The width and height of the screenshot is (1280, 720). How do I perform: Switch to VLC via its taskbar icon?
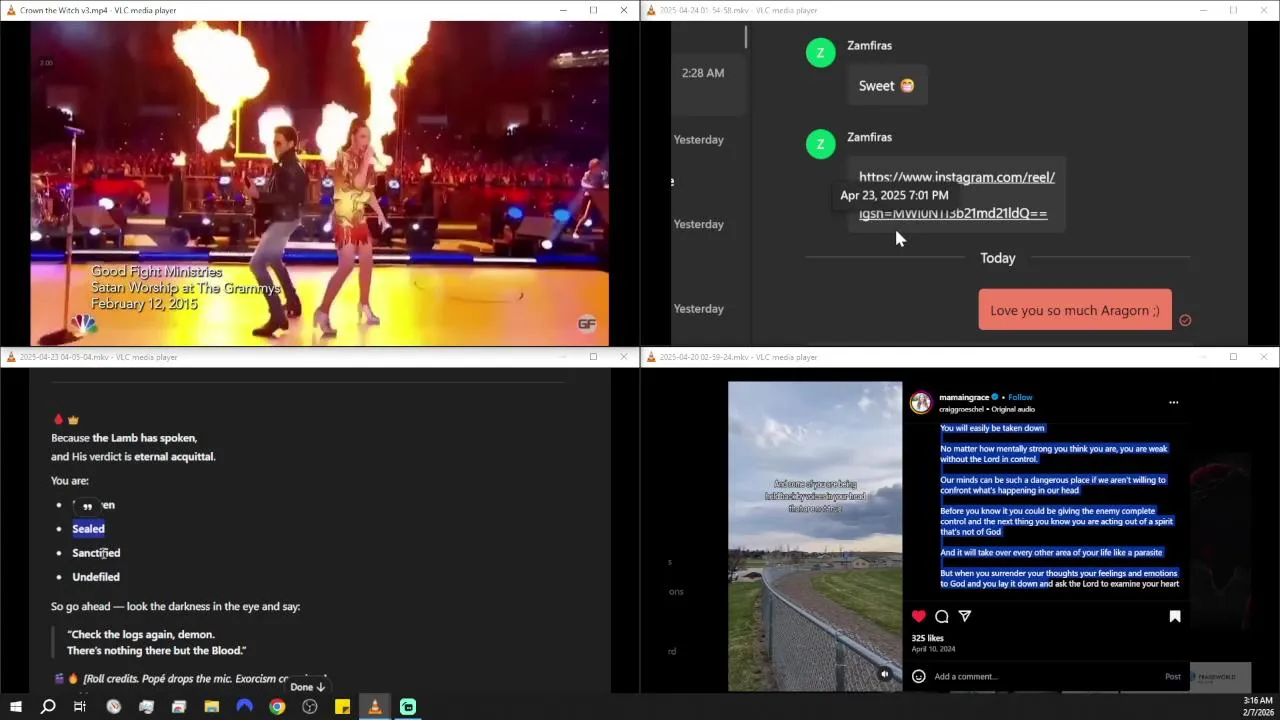click(x=375, y=707)
